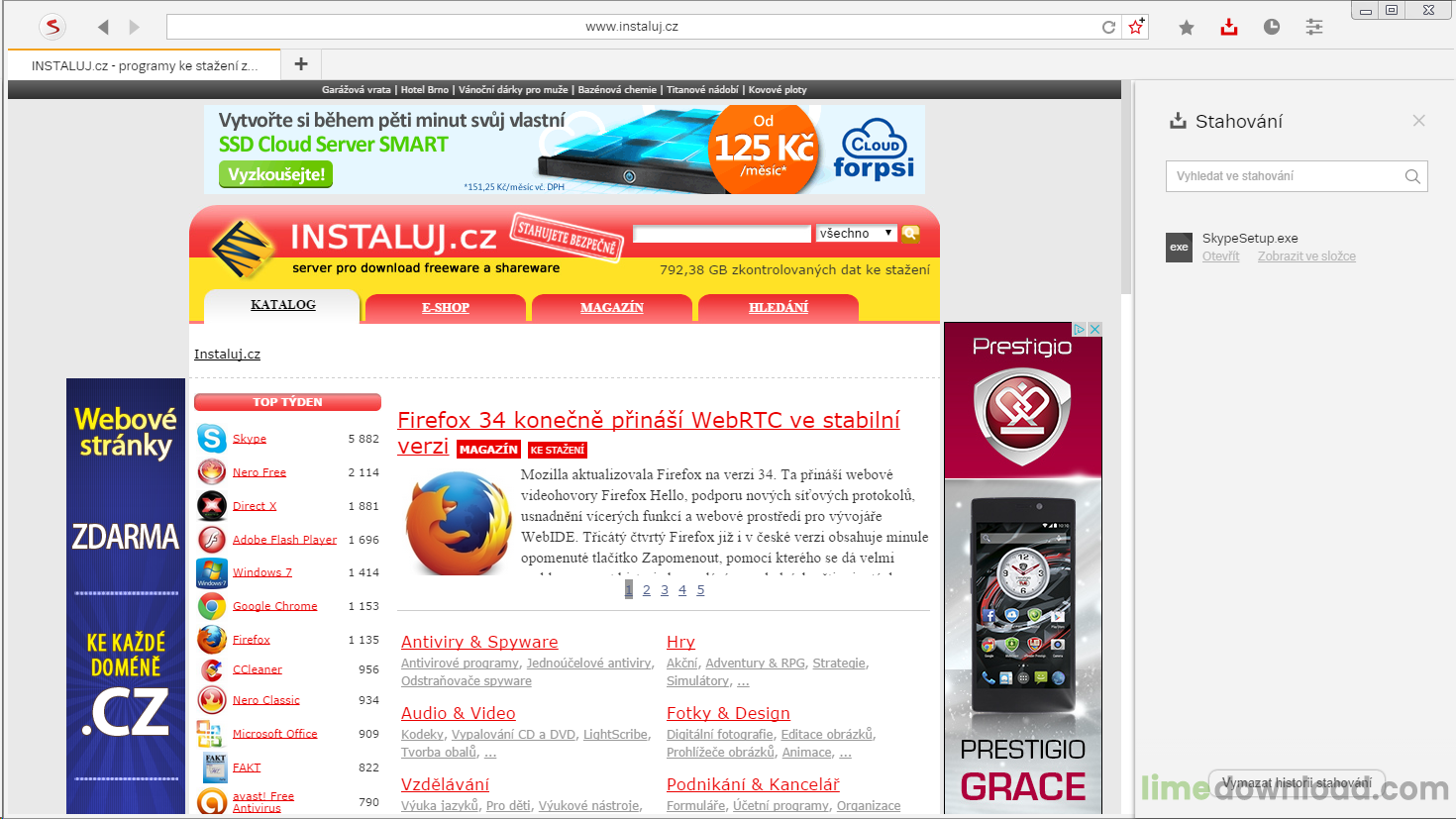1456x819 pixels.
Task: Open the history clock icon
Action: point(1272,27)
